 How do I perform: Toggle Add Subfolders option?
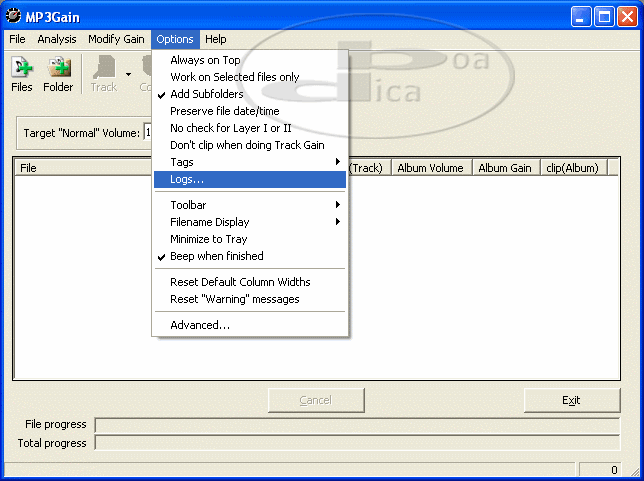tap(206, 94)
